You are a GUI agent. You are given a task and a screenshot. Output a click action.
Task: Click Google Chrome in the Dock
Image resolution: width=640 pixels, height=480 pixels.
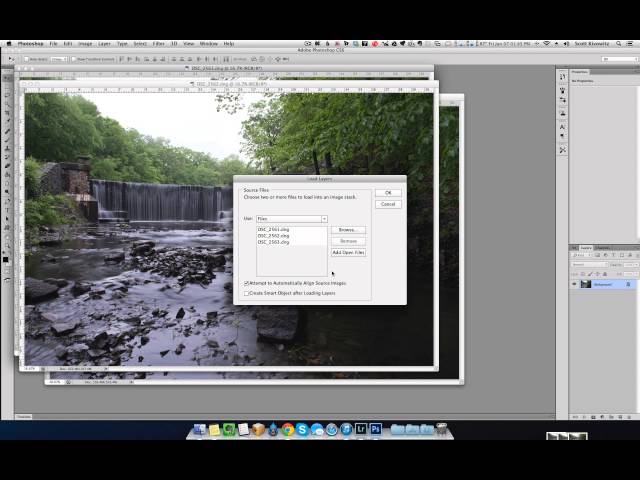[x=288, y=429]
